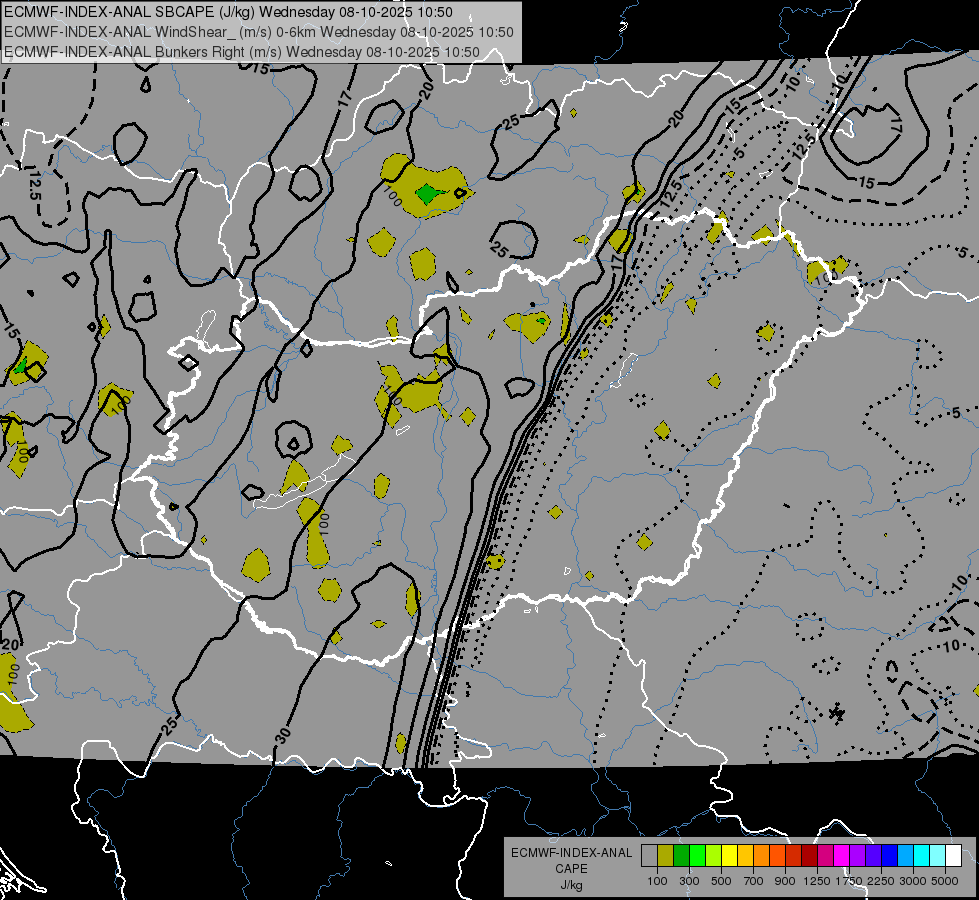Click the orange swatch above 700 label

pos(762,855)
